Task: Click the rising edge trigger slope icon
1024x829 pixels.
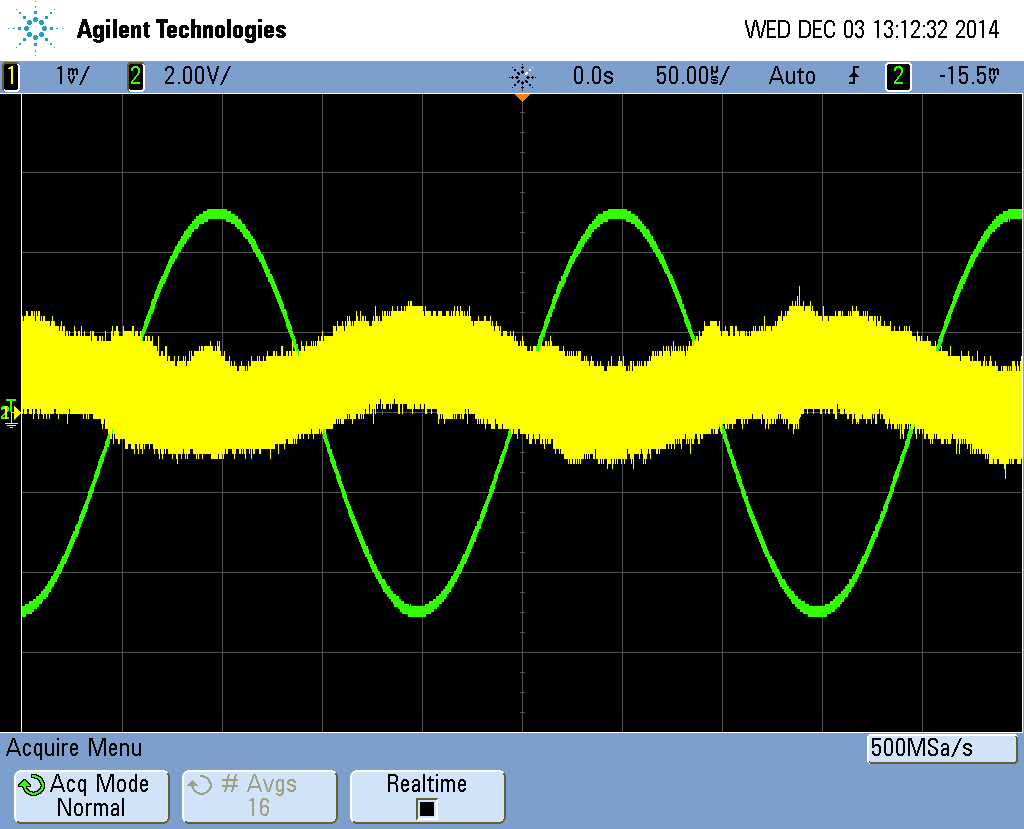Action: pyautogui.click(x=853, y=76)
